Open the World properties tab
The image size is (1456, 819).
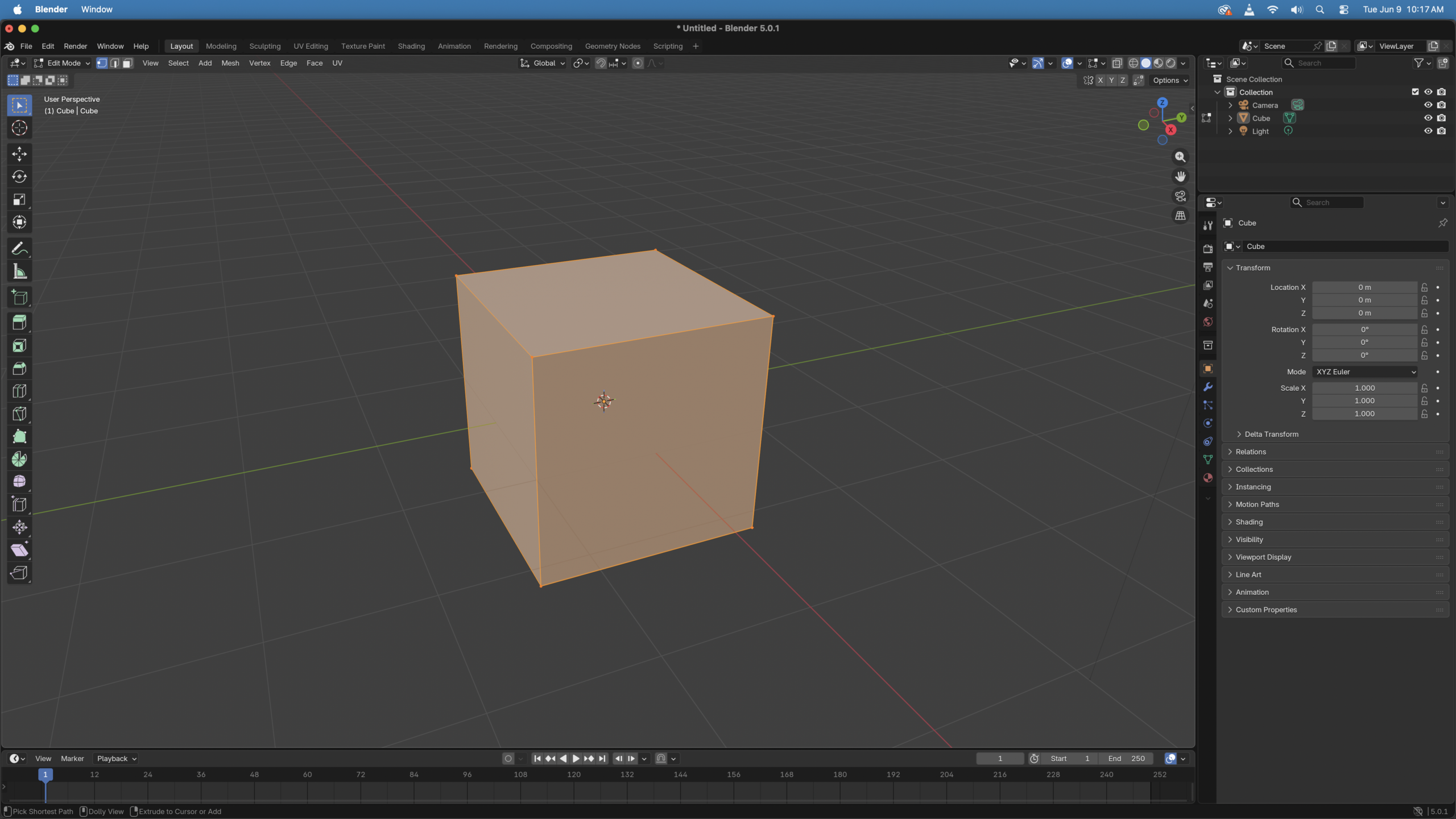point(1207,322)
